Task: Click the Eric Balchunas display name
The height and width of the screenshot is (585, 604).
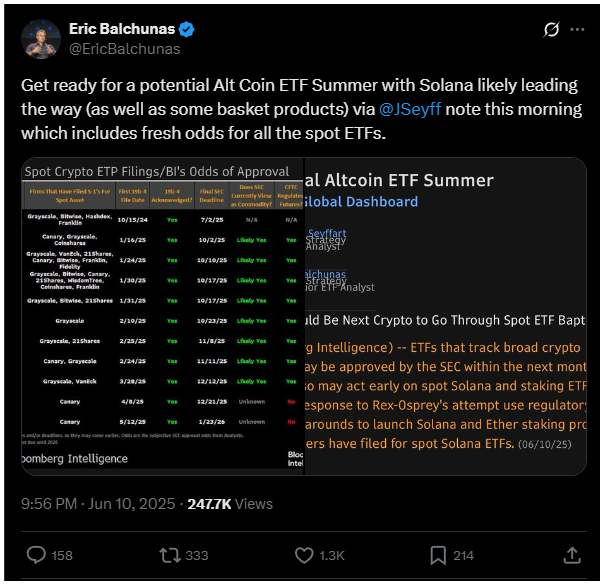Action: (x=122, y=29)
